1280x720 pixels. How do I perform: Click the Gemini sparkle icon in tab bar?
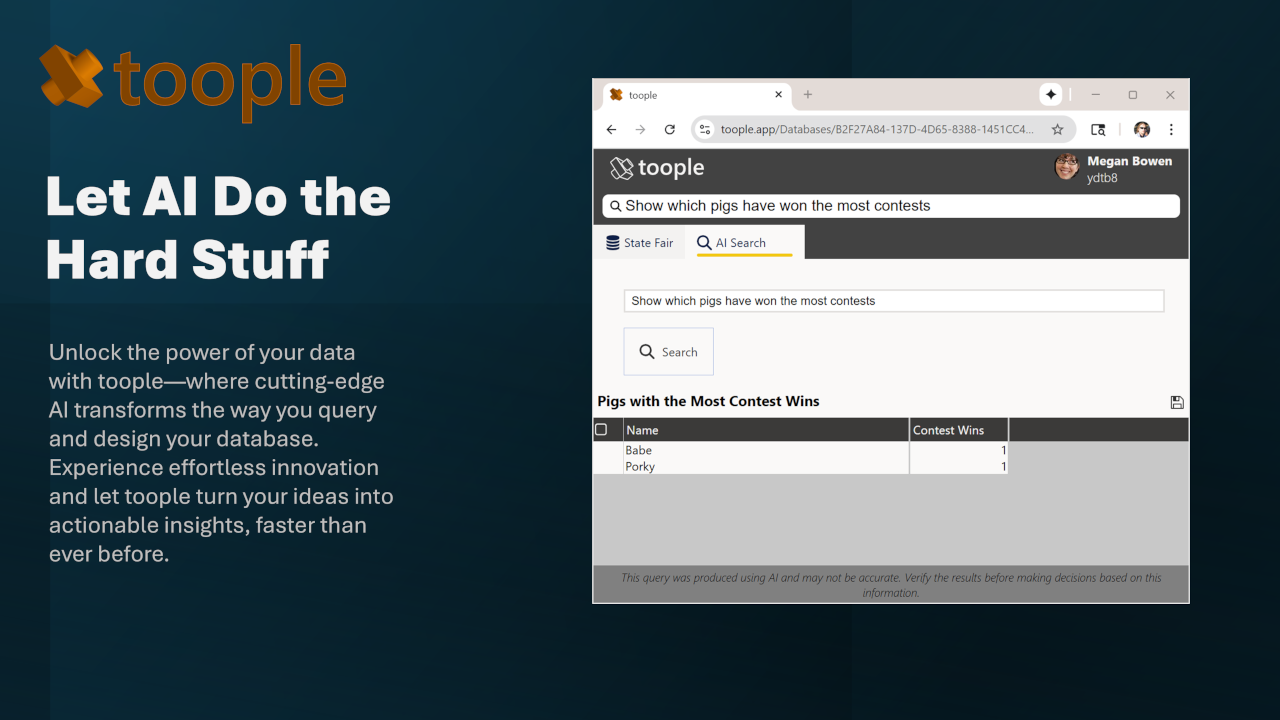pyautogui.click(x=1051, y=95)
